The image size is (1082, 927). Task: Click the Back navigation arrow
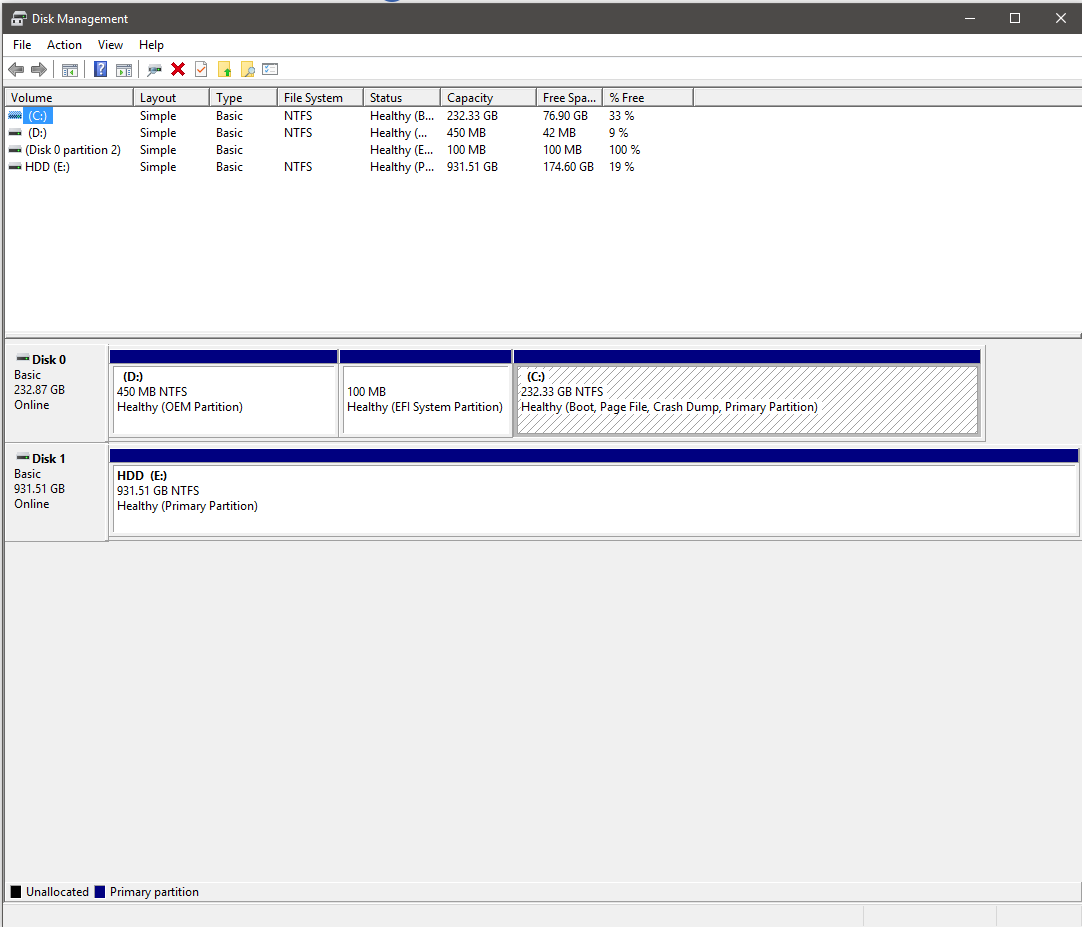point(16,69)
